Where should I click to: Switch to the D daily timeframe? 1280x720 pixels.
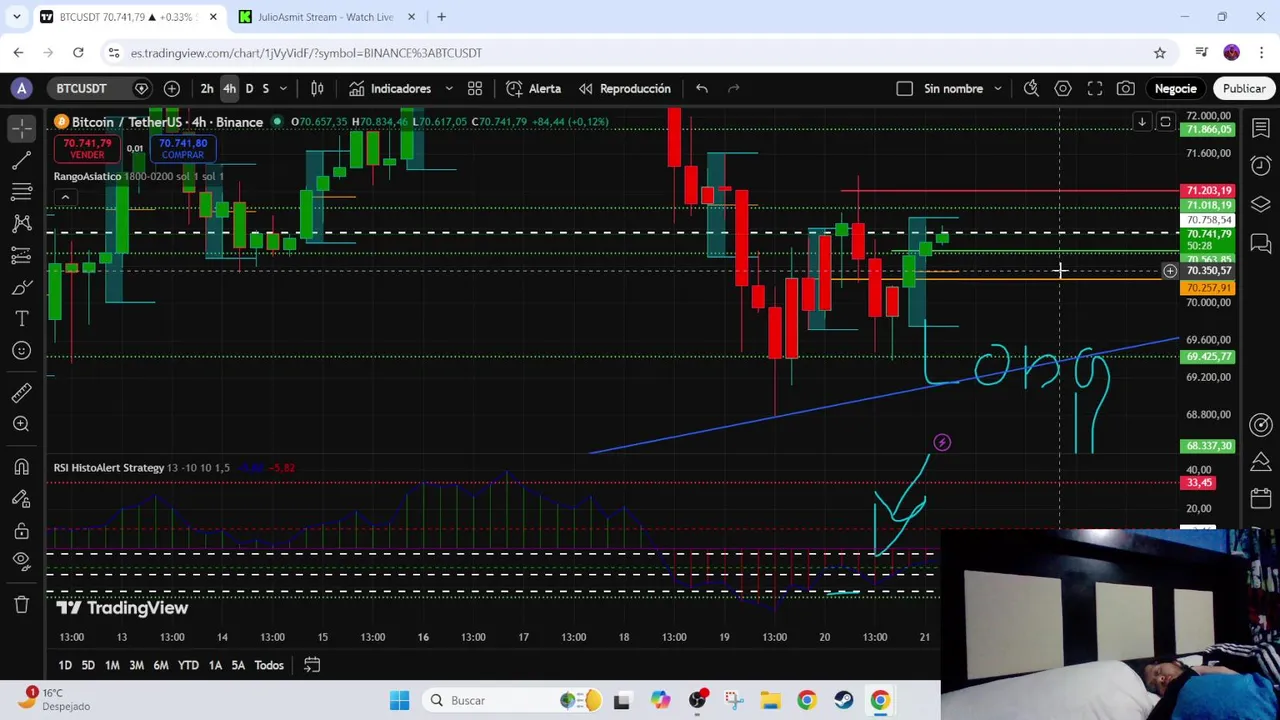coord(249,88)
